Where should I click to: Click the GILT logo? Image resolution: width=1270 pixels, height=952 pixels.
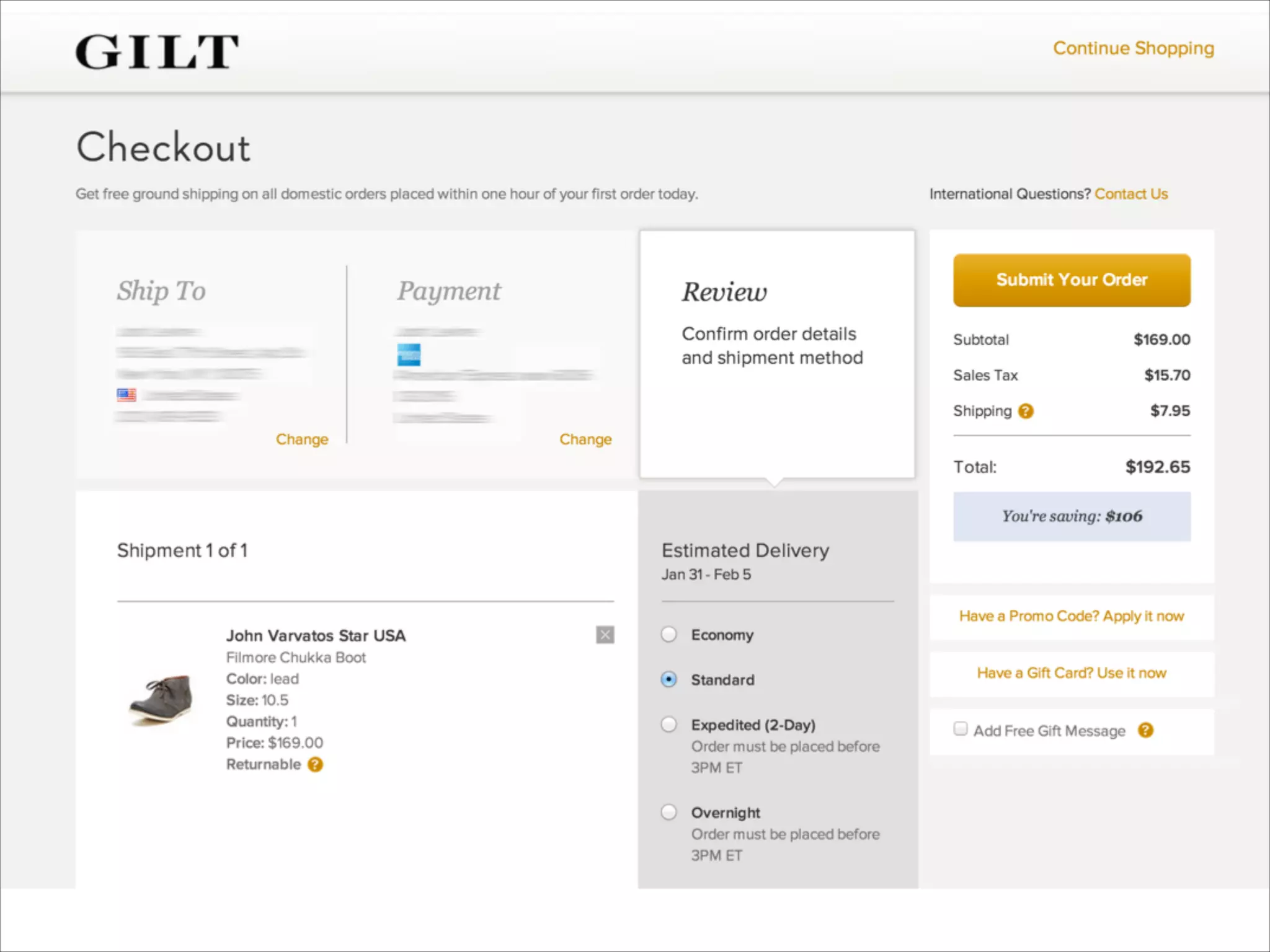[157, 51]
